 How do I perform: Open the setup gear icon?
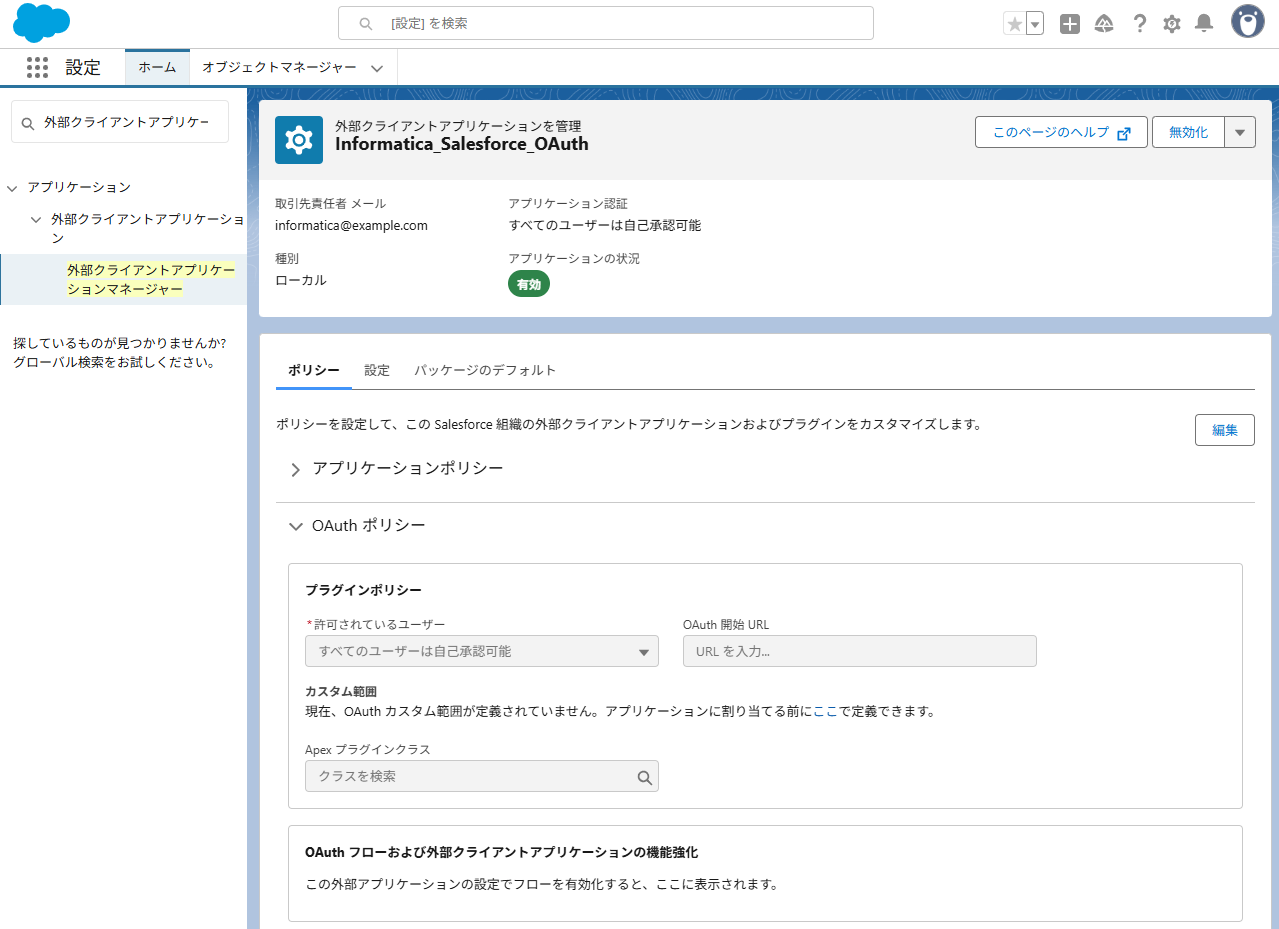tap(1172, 24)
